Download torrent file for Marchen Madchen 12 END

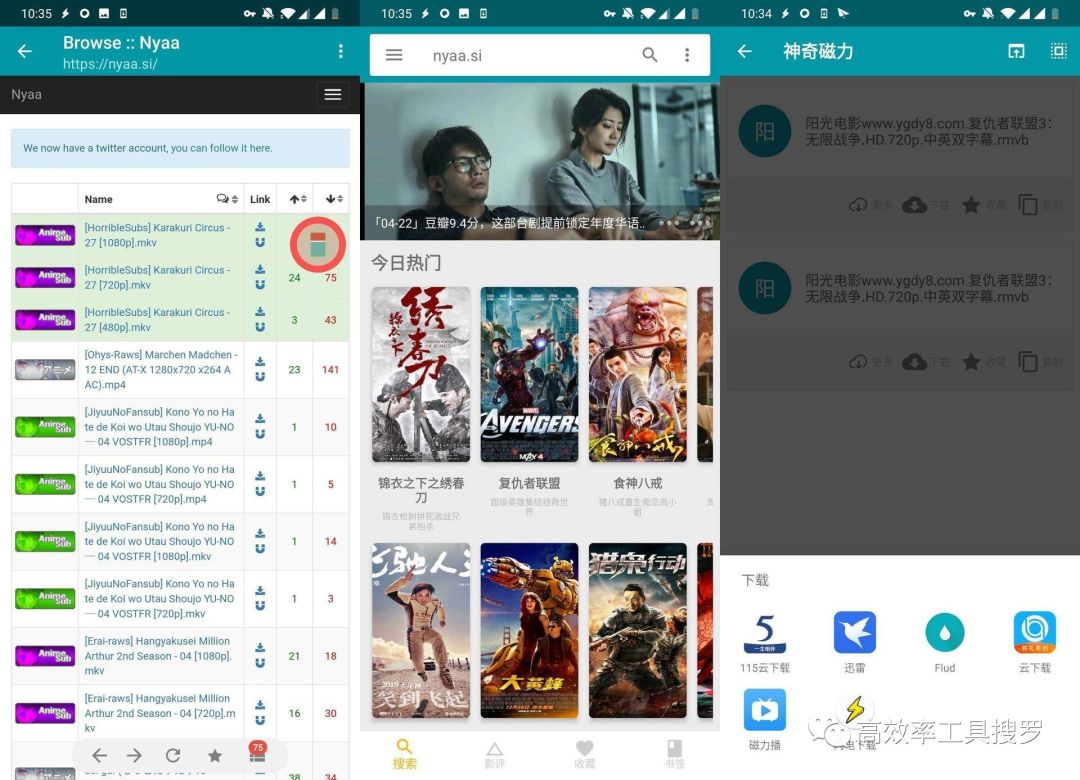coord(260,361)
